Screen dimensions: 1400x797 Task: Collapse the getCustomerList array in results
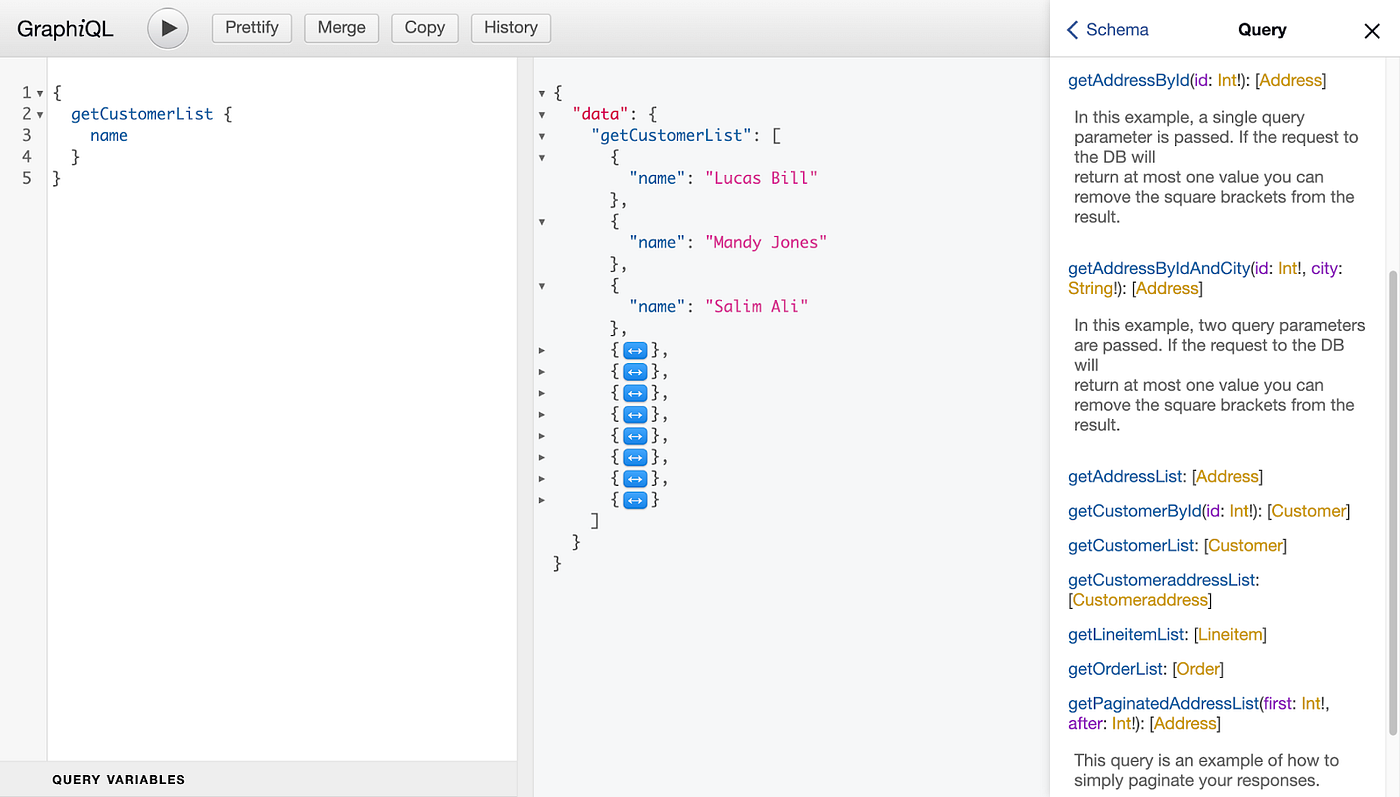coord(541,135)
